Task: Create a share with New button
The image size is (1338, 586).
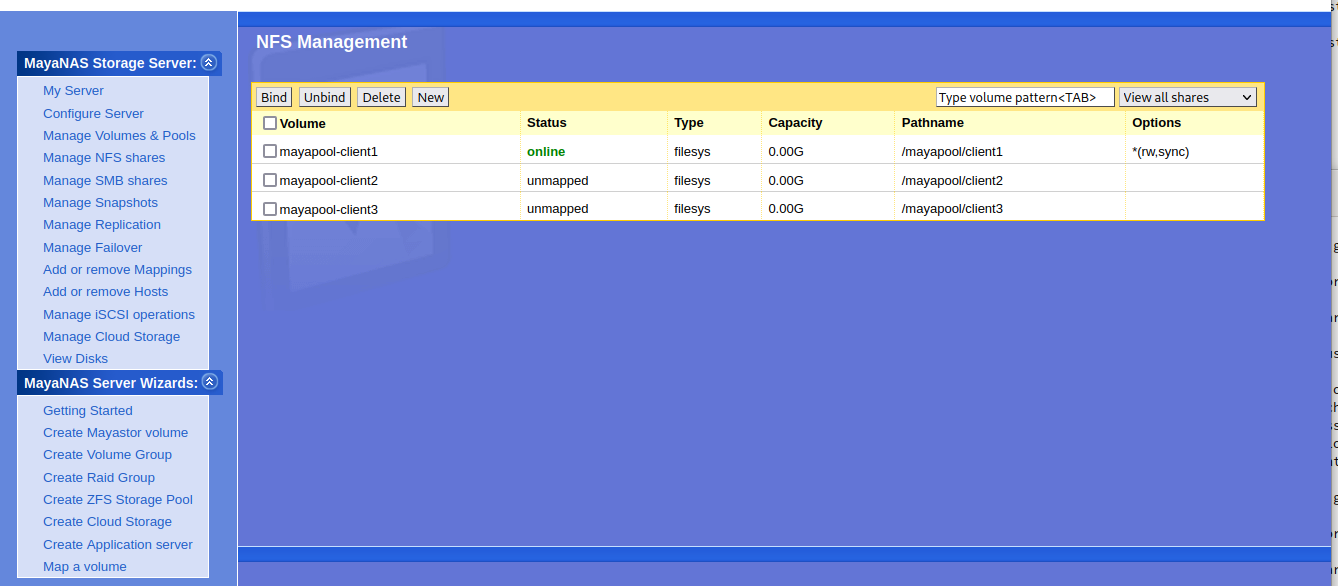Action: 431,97
